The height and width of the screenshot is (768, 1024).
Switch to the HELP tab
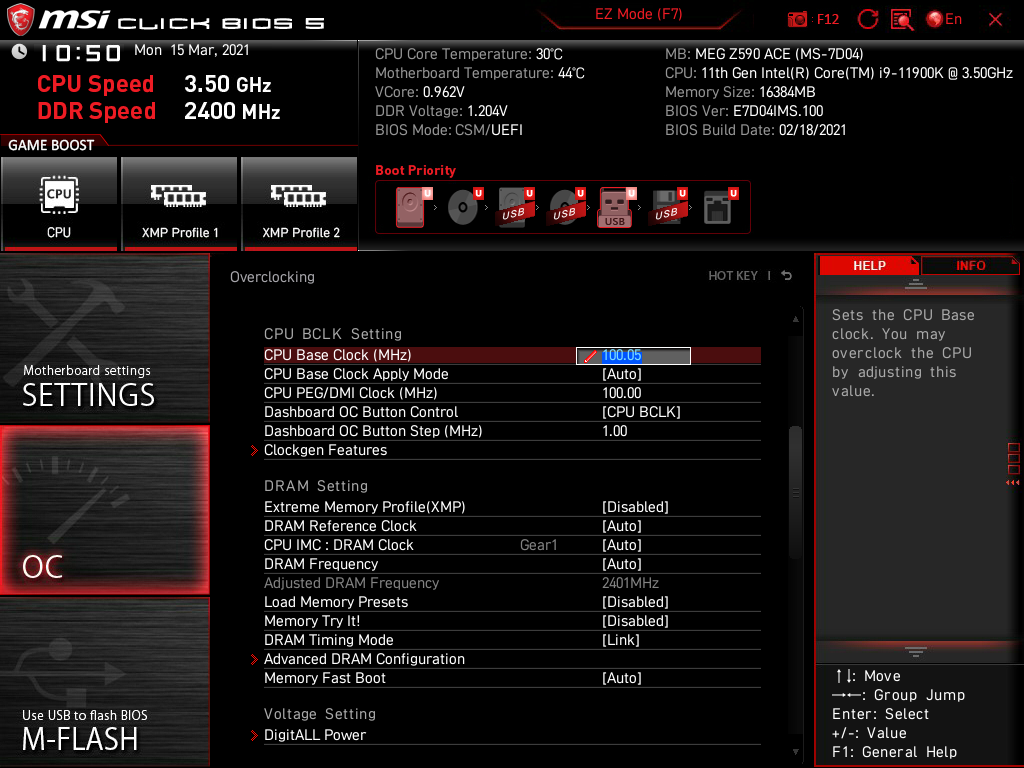click(869, 266)
